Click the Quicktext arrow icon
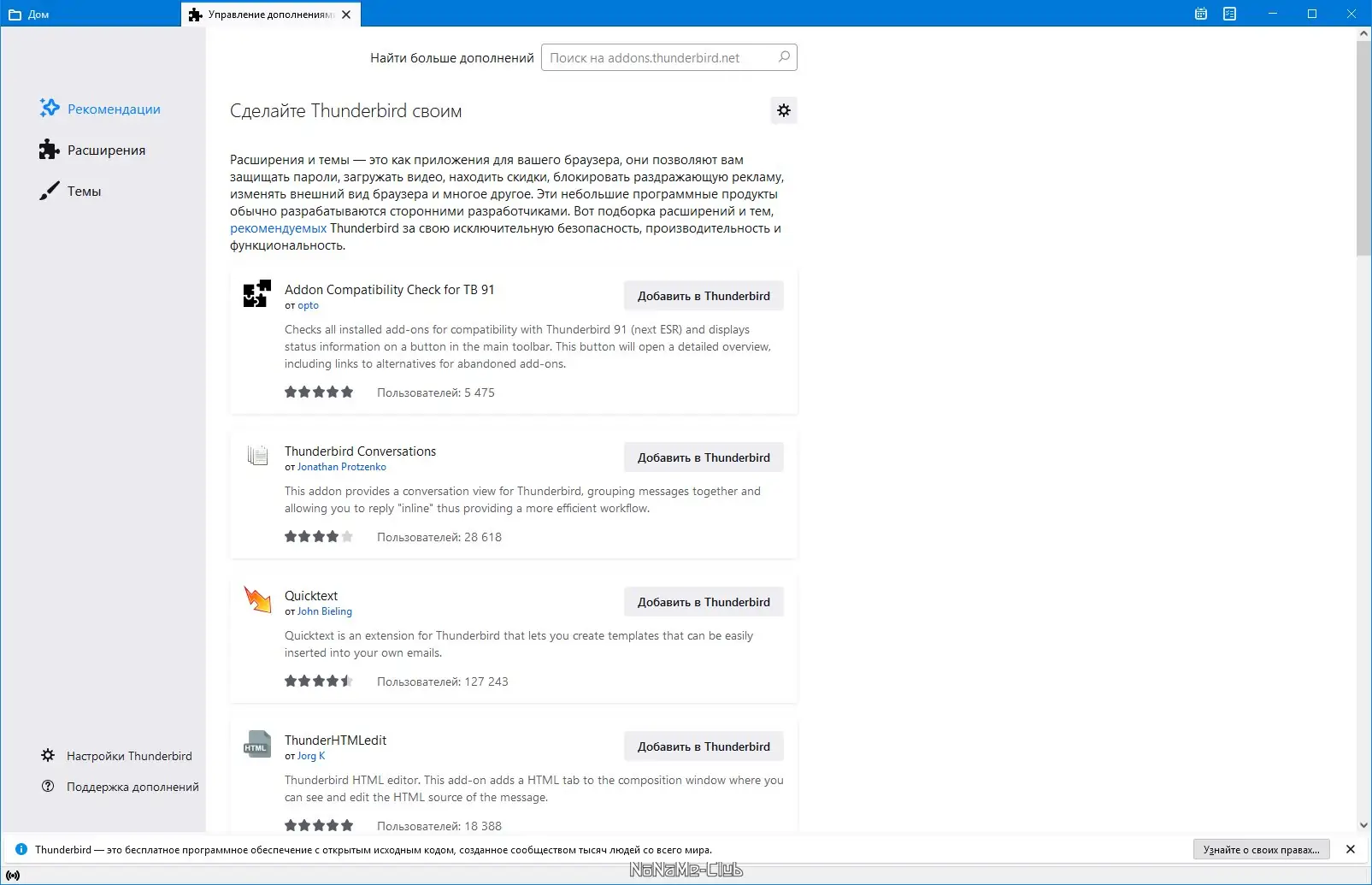Image resolution: width=1372 pixels, height=885 pixels. (257, 599)
